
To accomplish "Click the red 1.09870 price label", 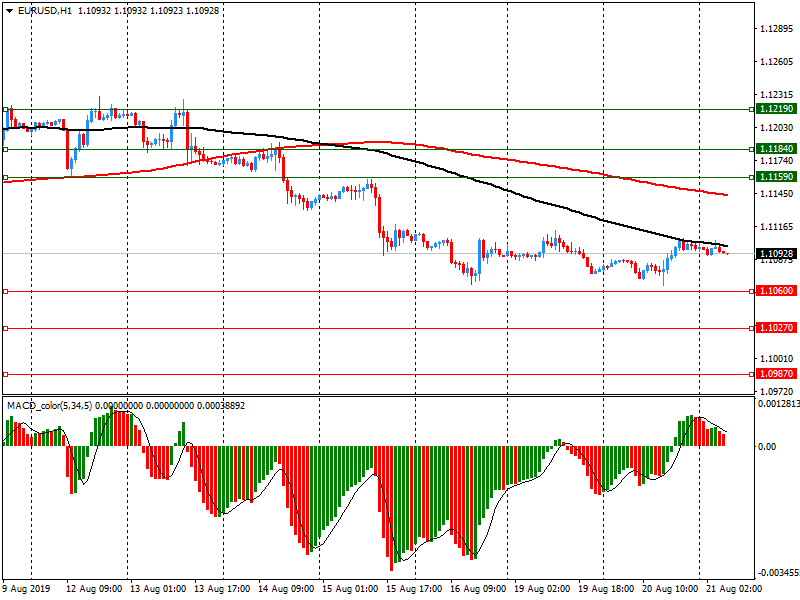I will pos(777,373).
